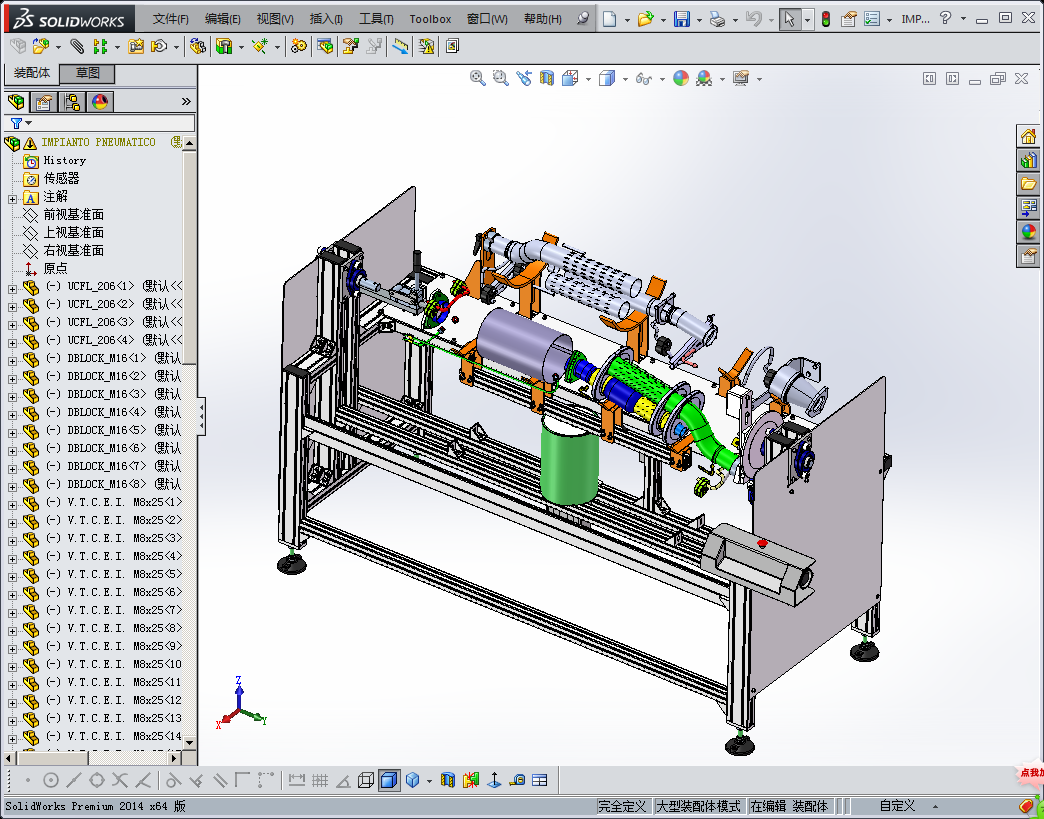Open the filter dropdown in tree
The height and width of the screenshot is (819, 1044).
28,123
